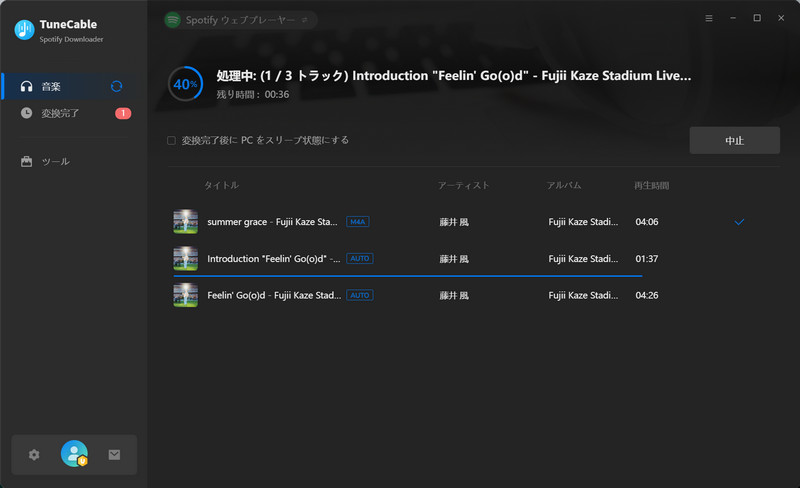Click AUTO badge on Feelin' Go(o)d track

(360, 295)
